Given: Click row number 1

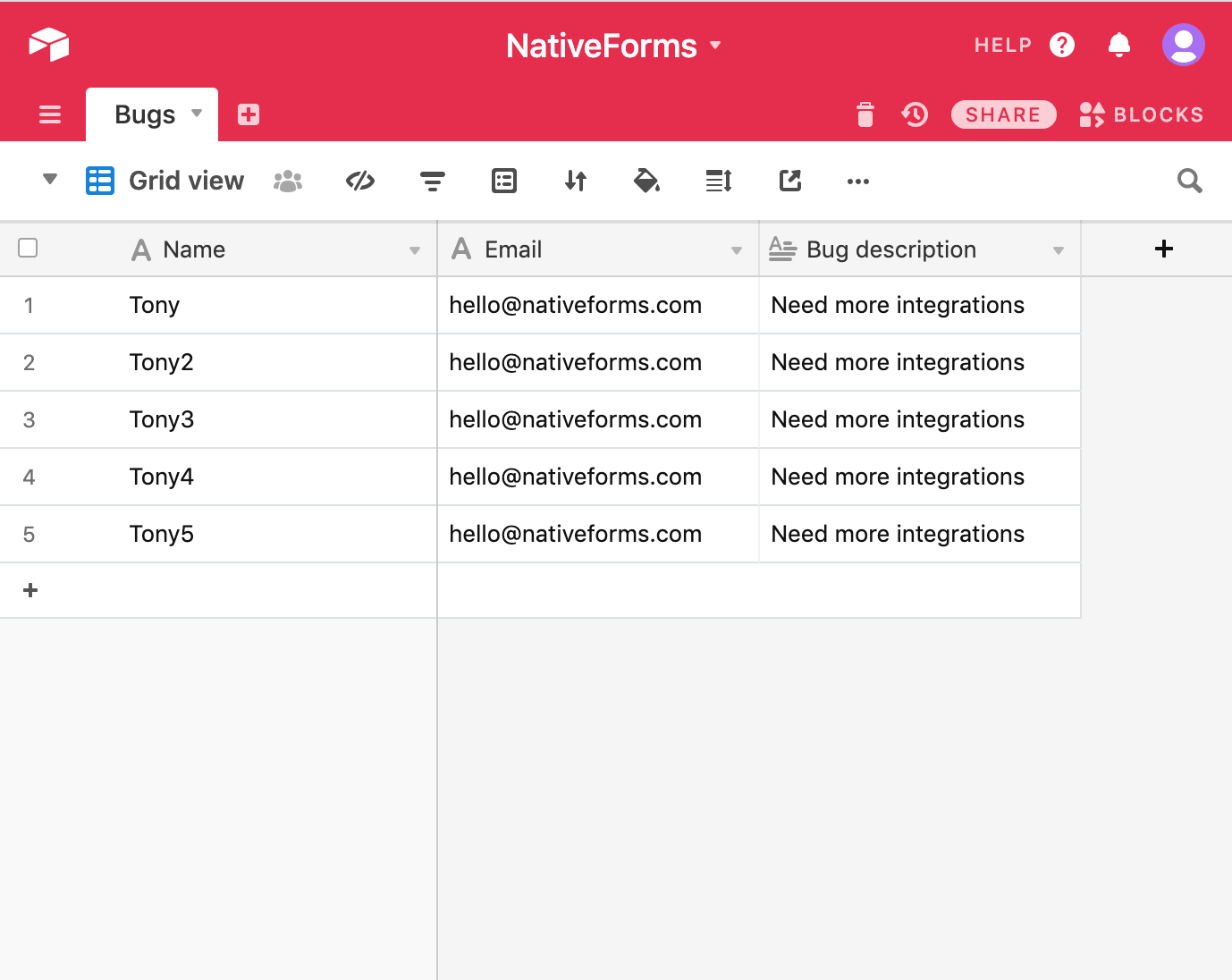Looking at the screenshot, I should click(29, 306).
